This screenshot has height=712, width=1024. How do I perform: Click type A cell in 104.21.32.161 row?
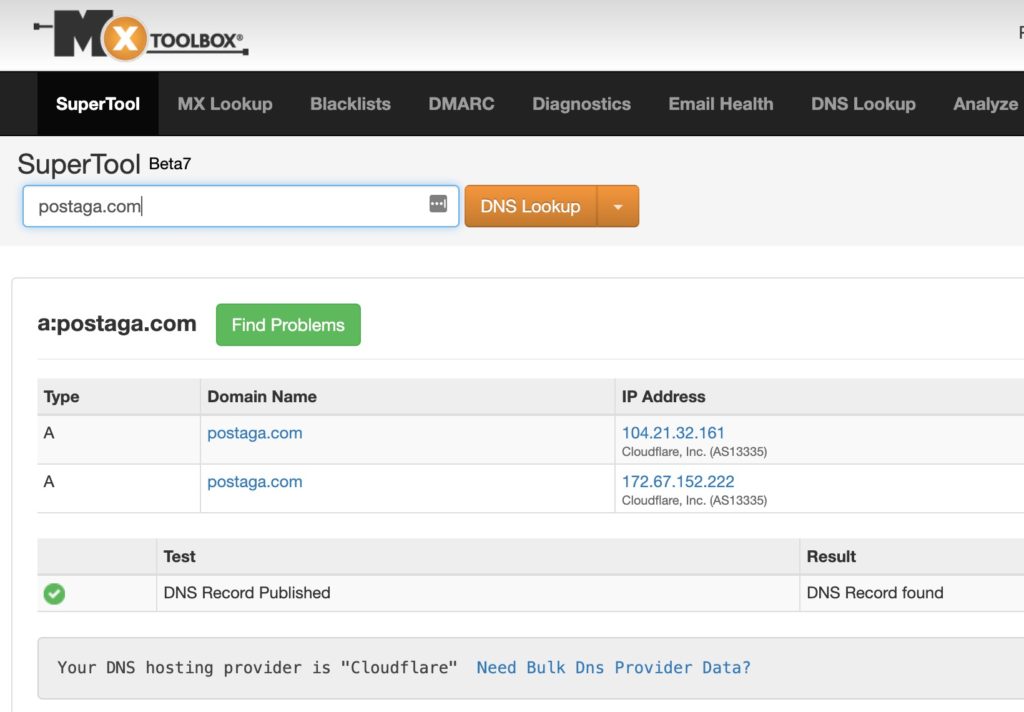click(119, 440)
